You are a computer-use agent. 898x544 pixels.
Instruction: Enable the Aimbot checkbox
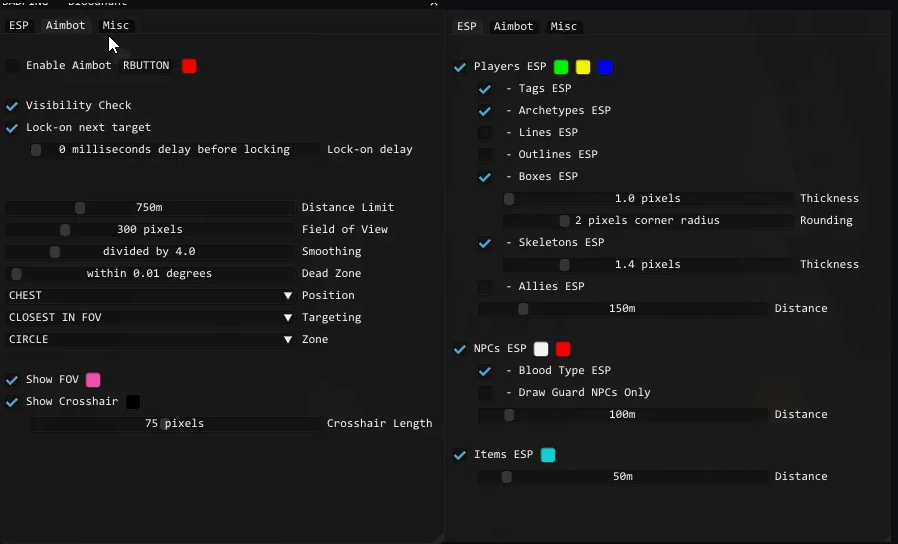tap(12, 66)
